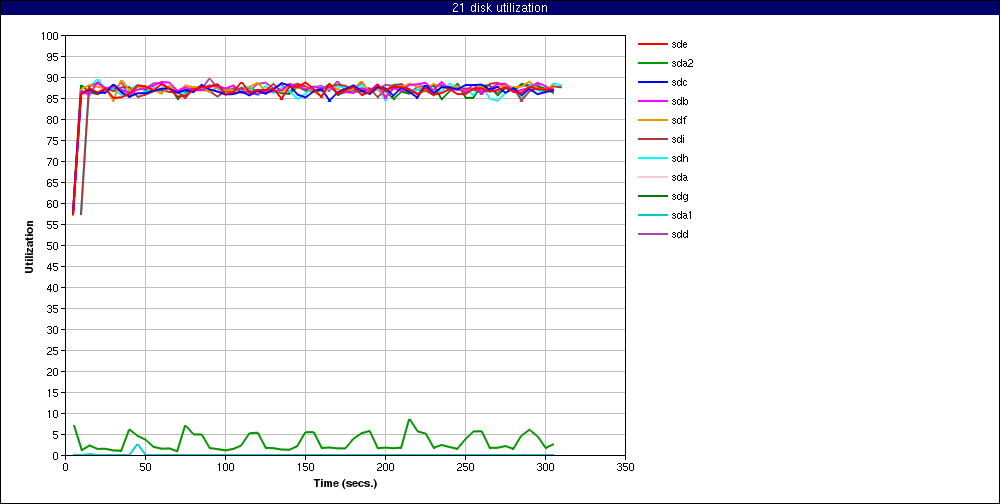The width and height of the screenshot is (1000, 504).
Task: Click the 300 tick label on the x-axis
Action: [x=545, y=466]
